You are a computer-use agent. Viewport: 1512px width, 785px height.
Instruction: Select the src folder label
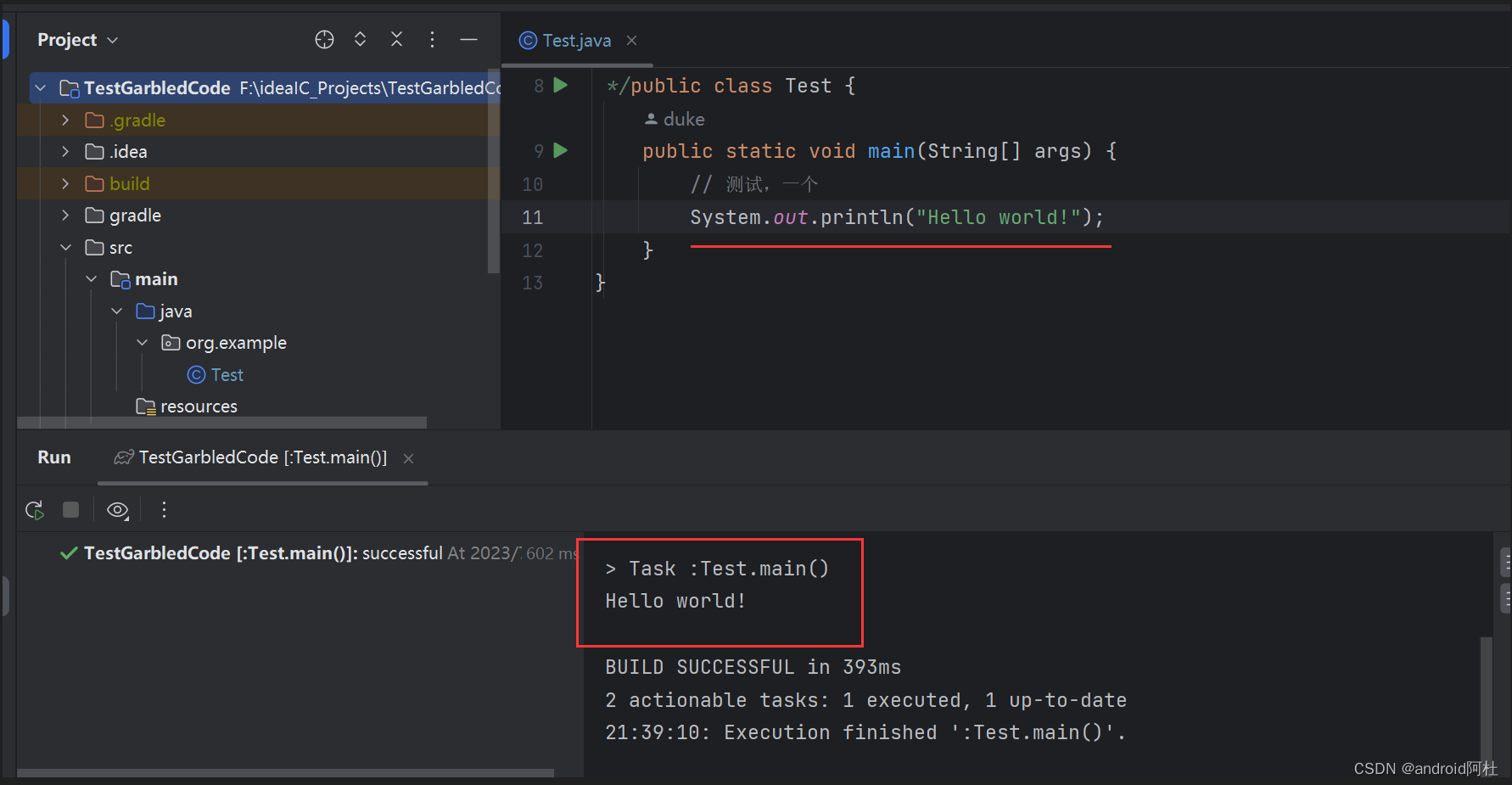(x=120, y=248)
